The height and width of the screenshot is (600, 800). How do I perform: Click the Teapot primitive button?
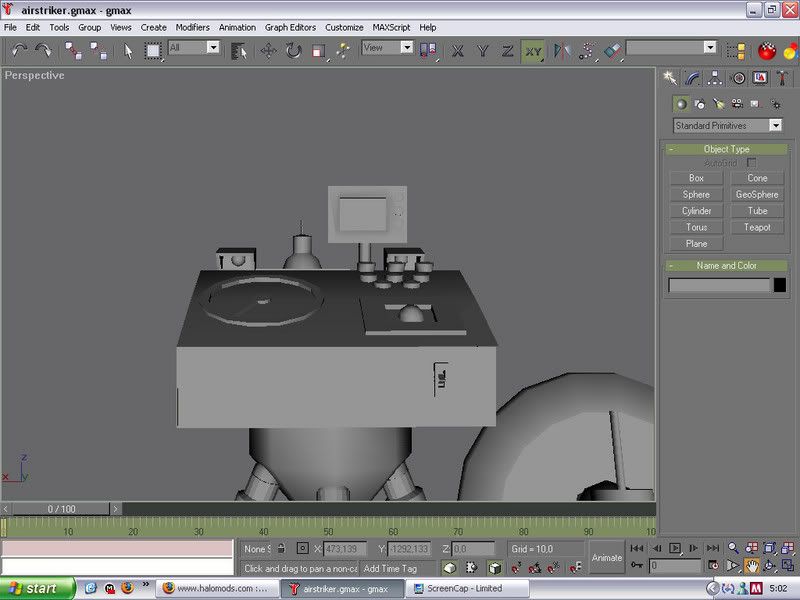click(757, 227)
